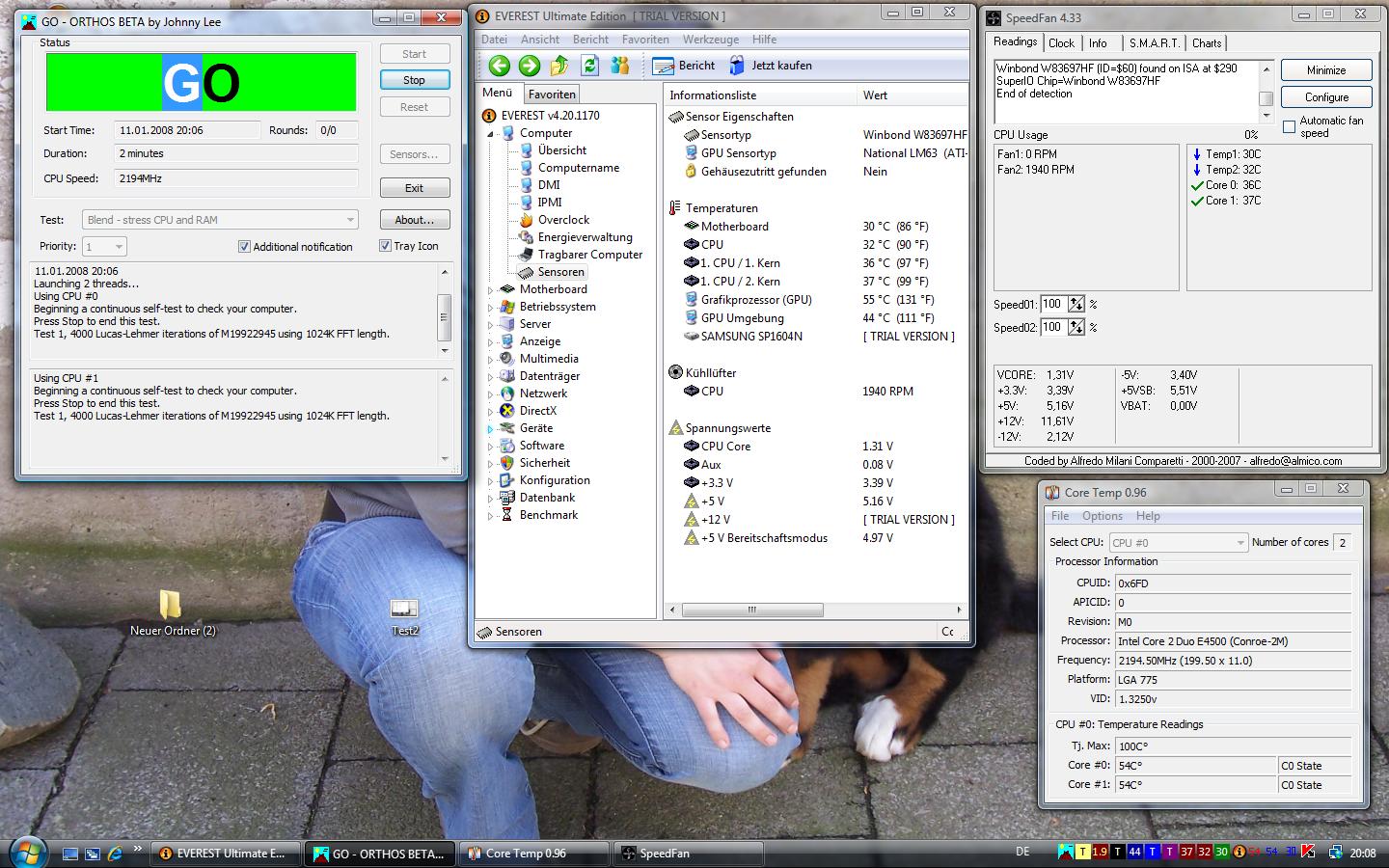This screenshot has width=1389, height=868.
Task: Open the Bericht report in EVEREST toolbar
Action: (684, 66)
